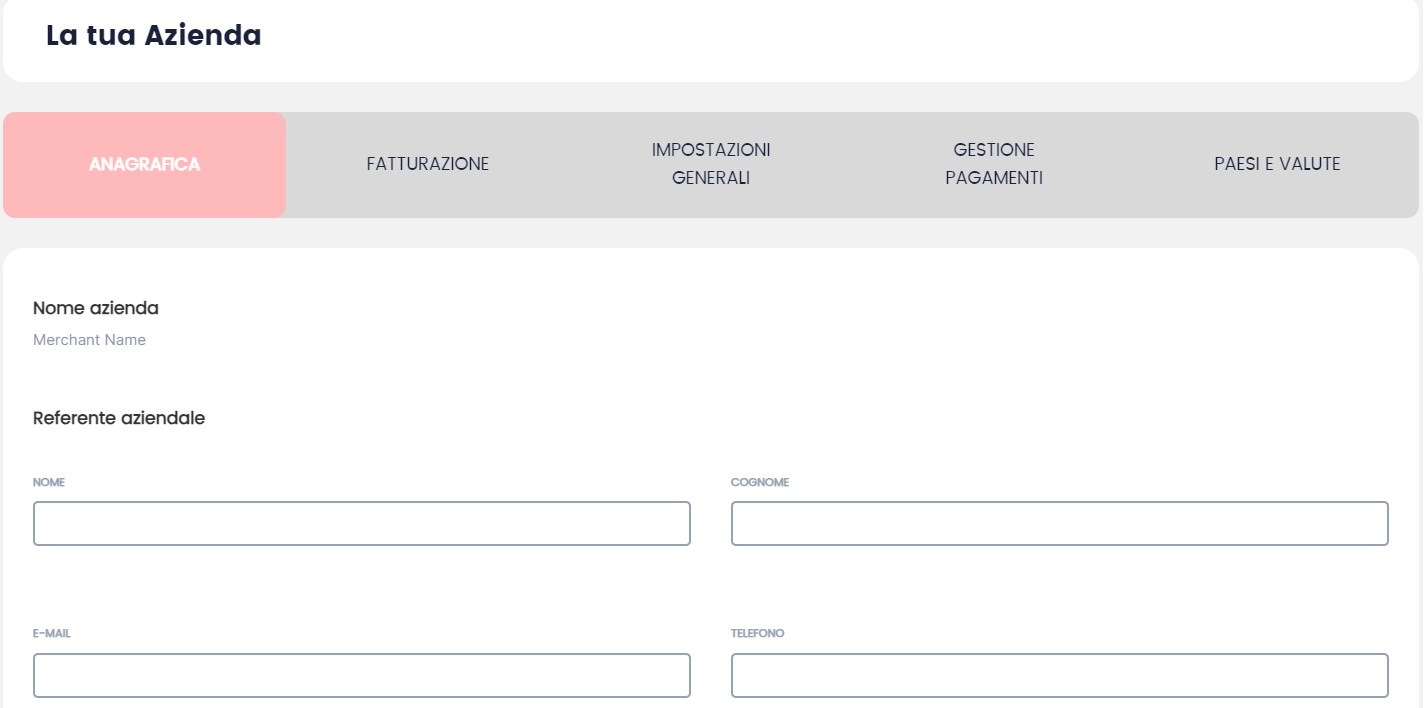
Task: Go to the Gestione Pagamenti tab
Action: click(x=993, y=164)
